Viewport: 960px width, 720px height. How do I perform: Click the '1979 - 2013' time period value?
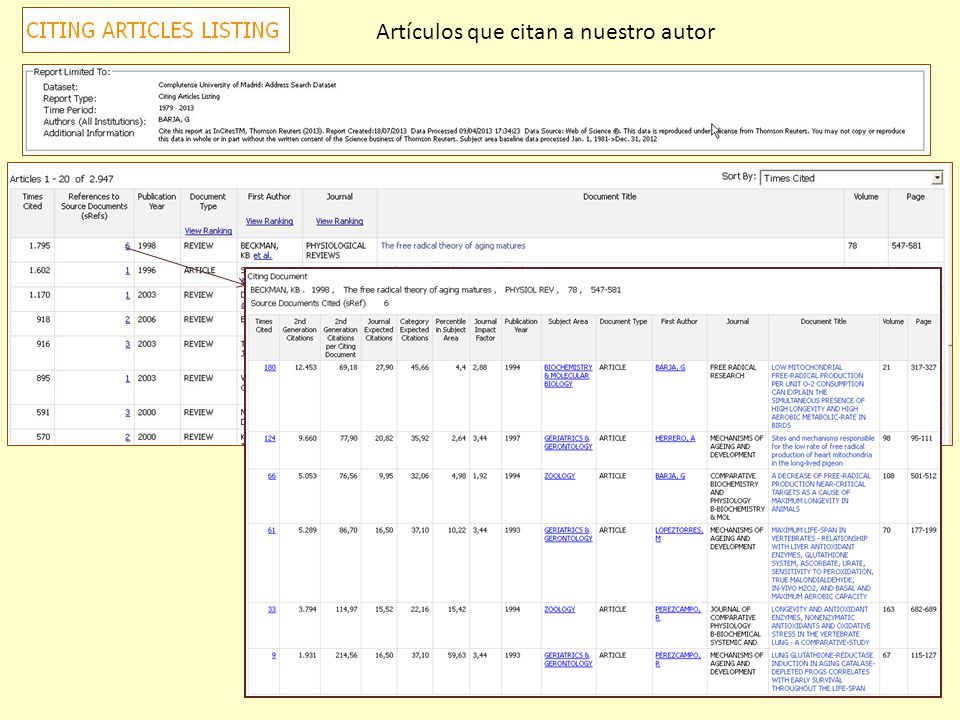(176, 108)
